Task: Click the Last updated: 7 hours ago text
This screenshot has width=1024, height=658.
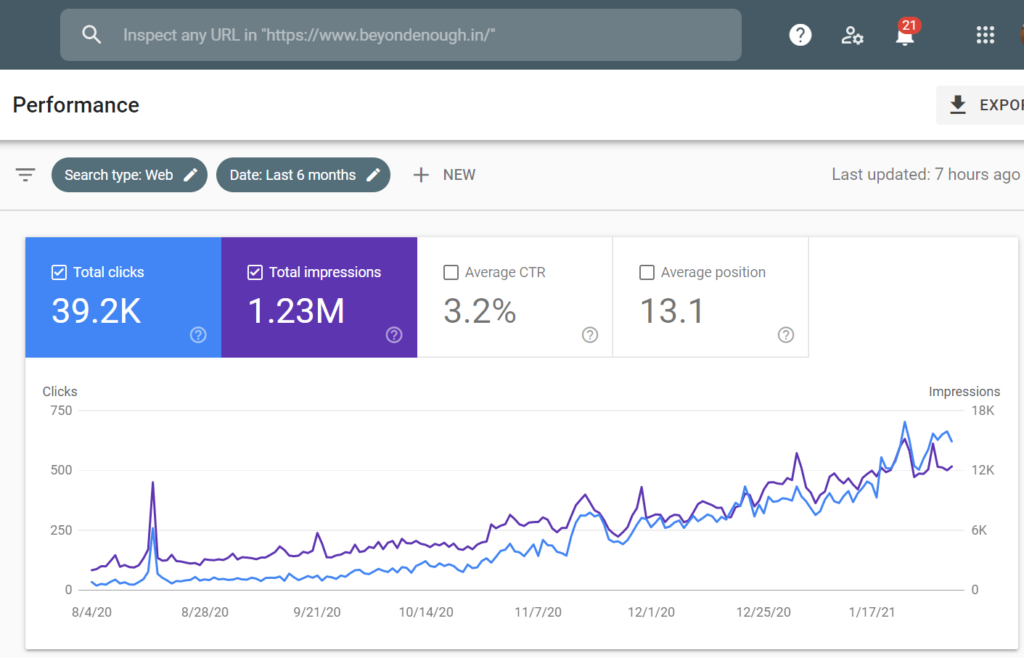Action: coord(925,175)
